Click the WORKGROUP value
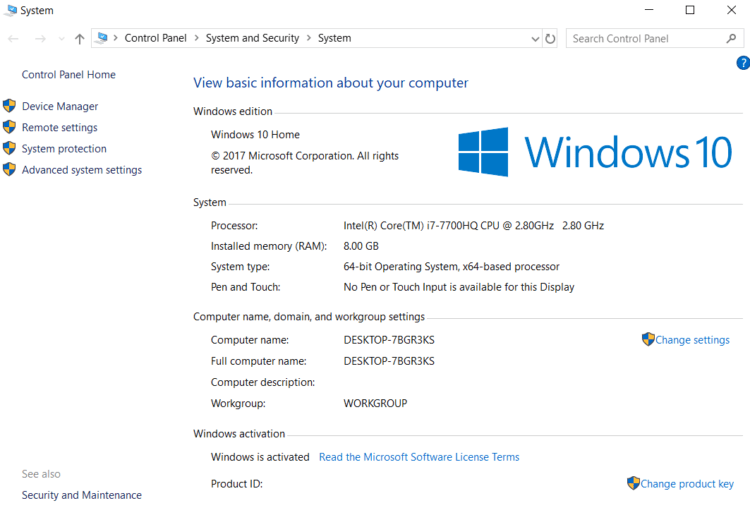This screenshot has height=515, width=750. point(375,403)
